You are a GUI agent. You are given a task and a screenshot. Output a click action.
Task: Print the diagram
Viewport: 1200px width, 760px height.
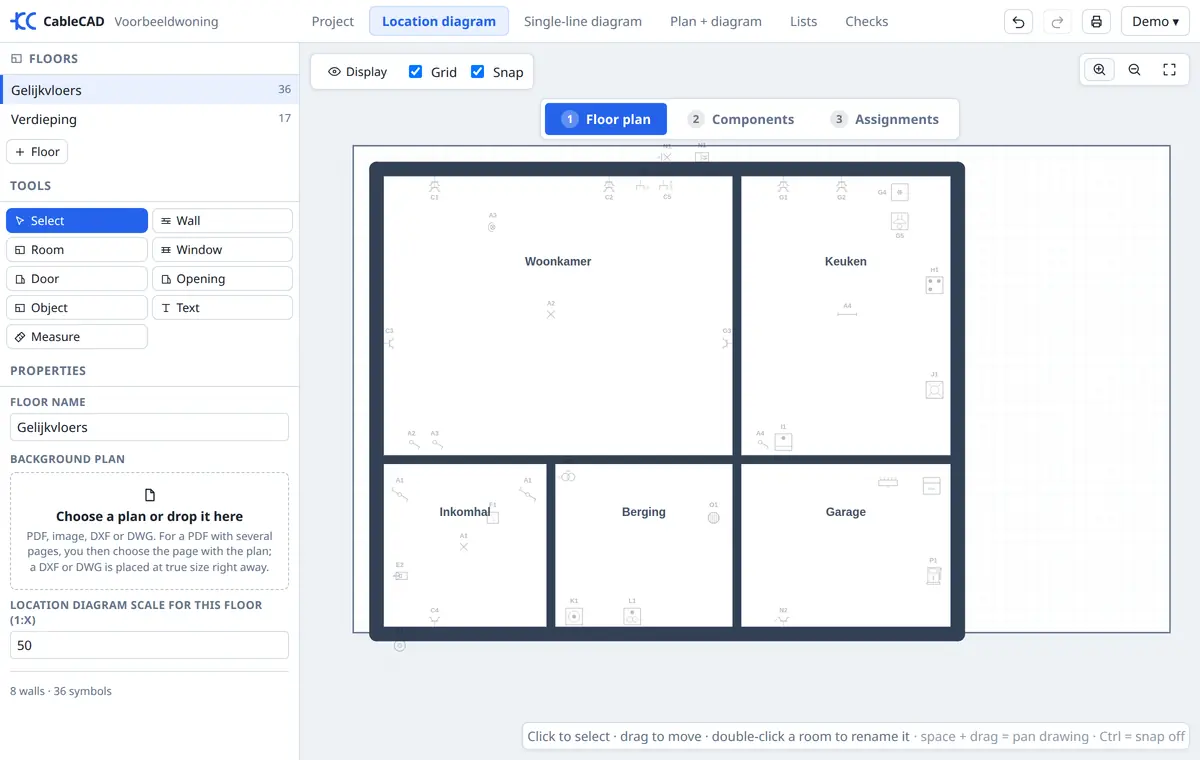1096,22
